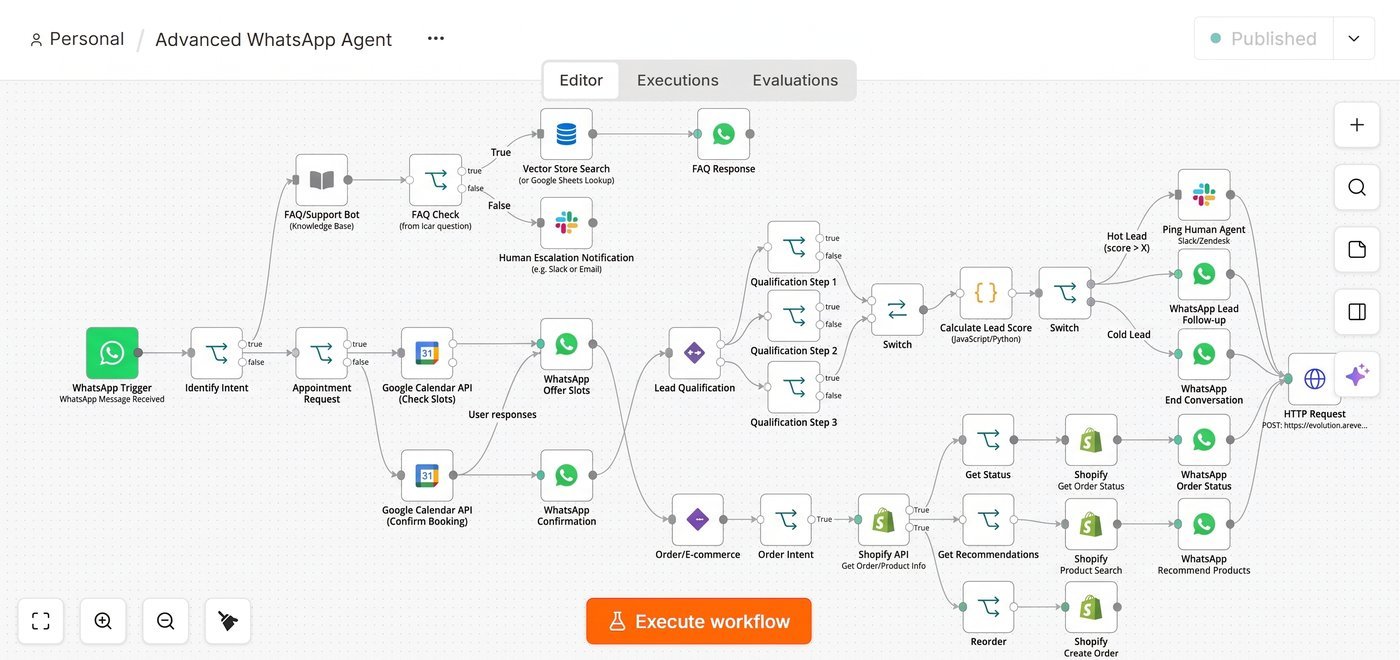The image size is (1400, 660).
Task: Select the FAQ Response WhatsApp node
Action: click(724, 134)
